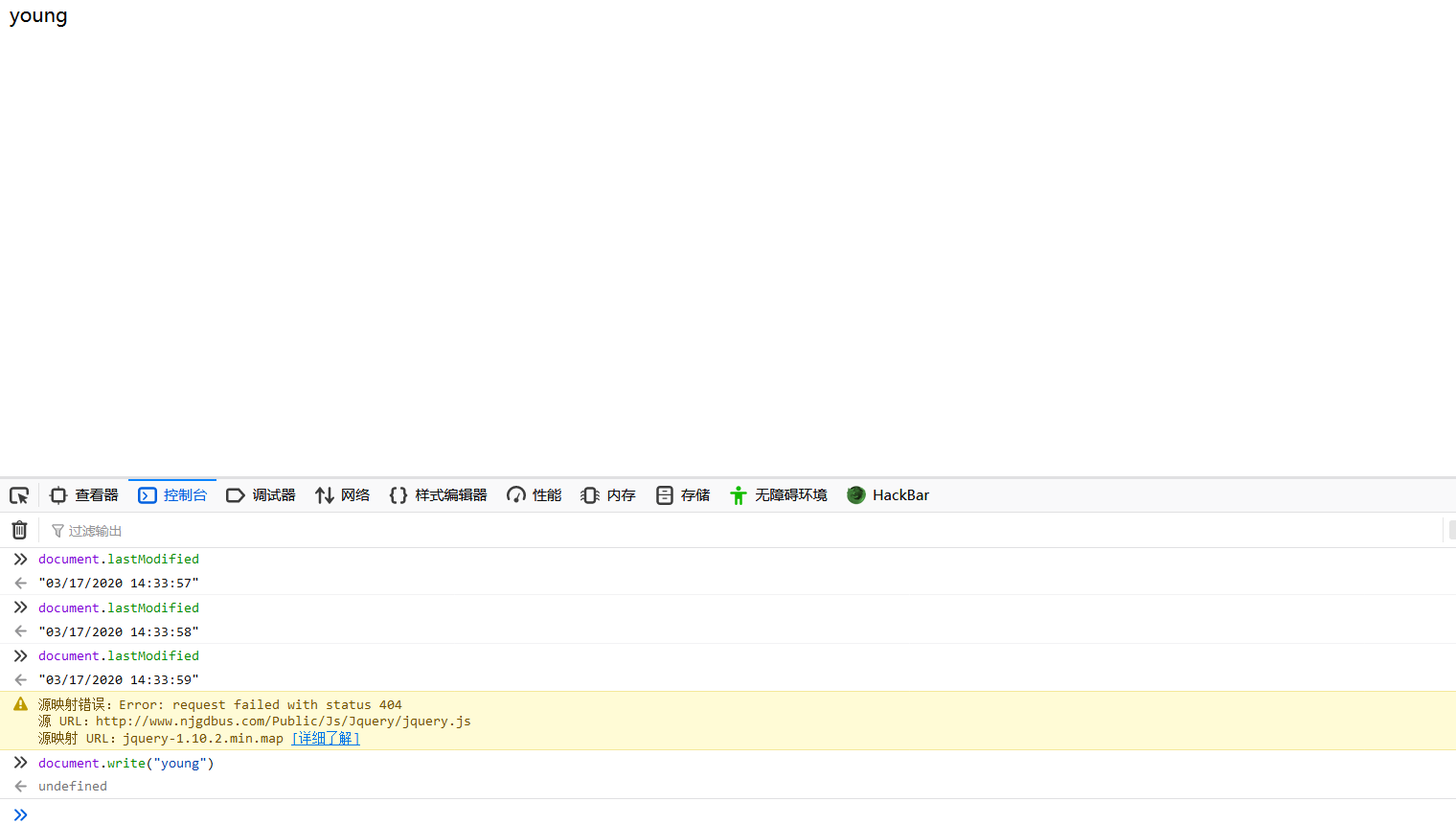This screenshot has height=825, width=1456.
Task: Open the 存储 storage tab
Action: tap(683, 495)
